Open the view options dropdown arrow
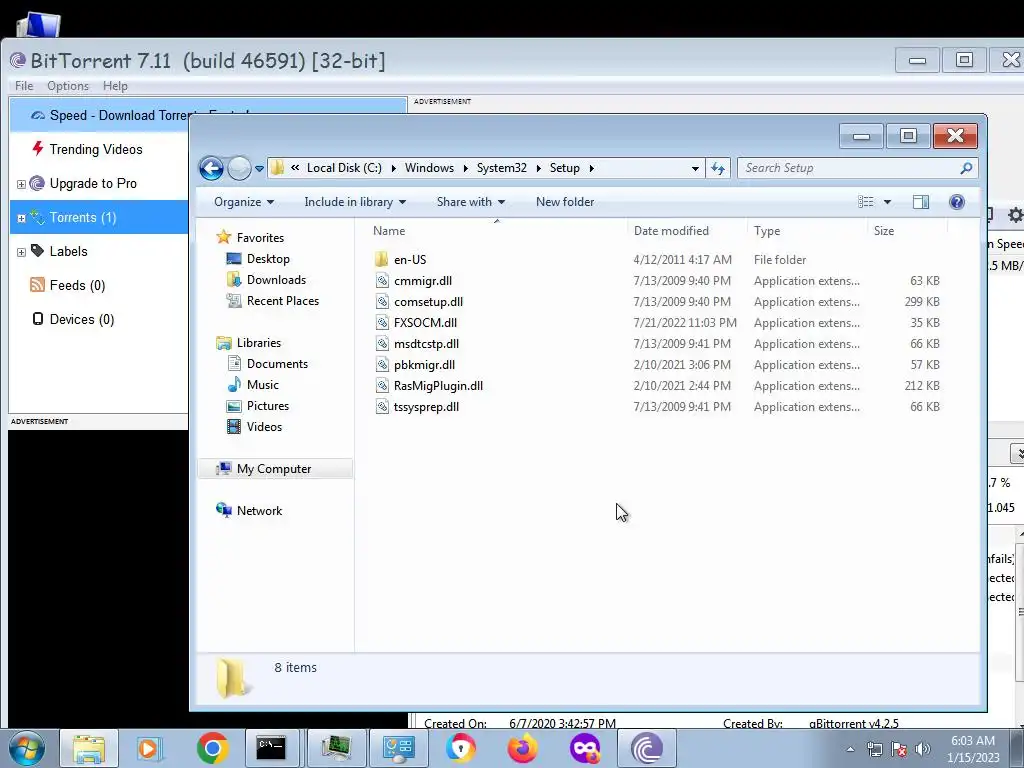The image size is (1024, 768). [888, 202]
